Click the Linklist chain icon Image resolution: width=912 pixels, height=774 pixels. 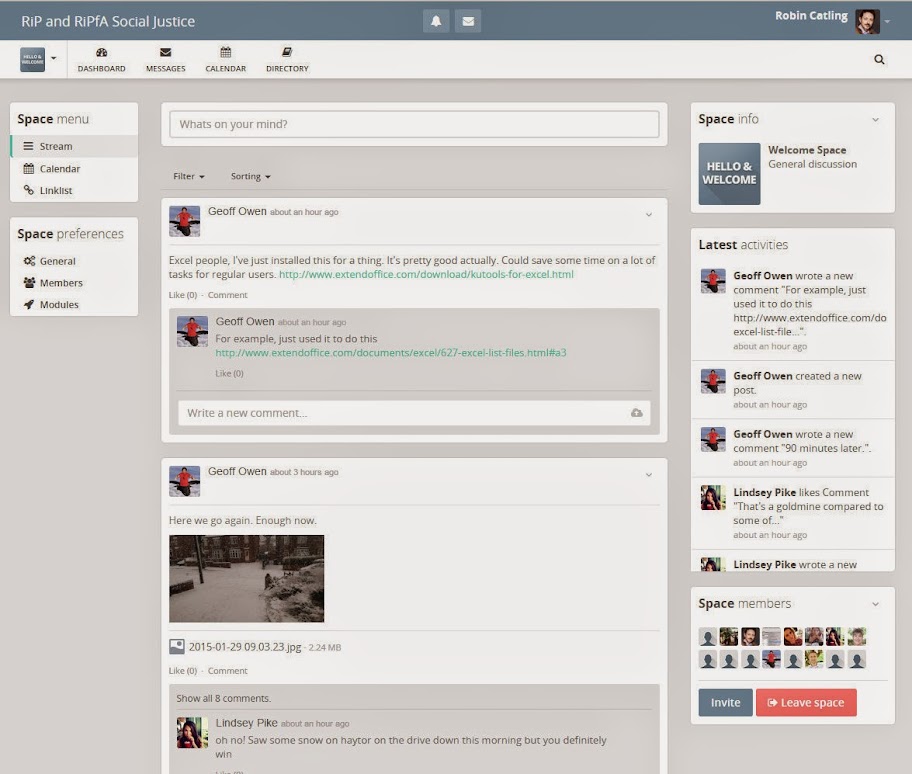click(x=28, y=190)
